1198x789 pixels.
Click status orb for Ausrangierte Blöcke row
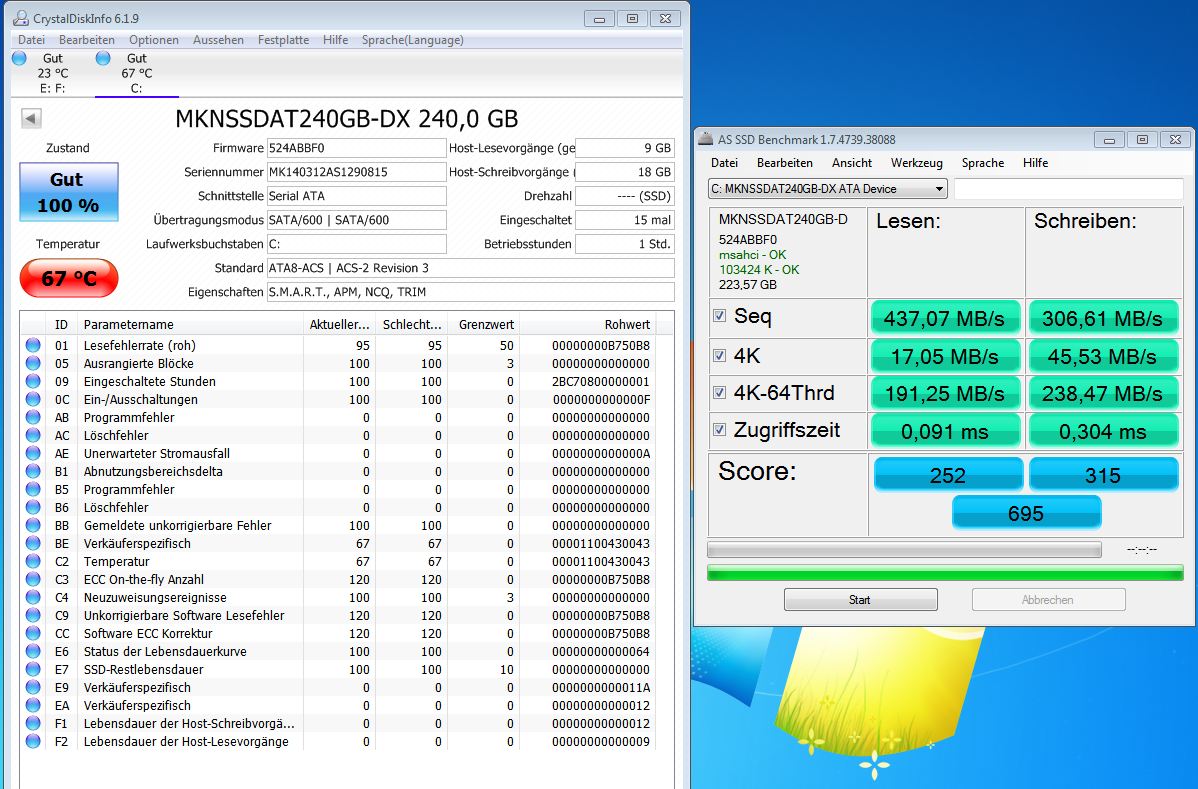(33, 364)
